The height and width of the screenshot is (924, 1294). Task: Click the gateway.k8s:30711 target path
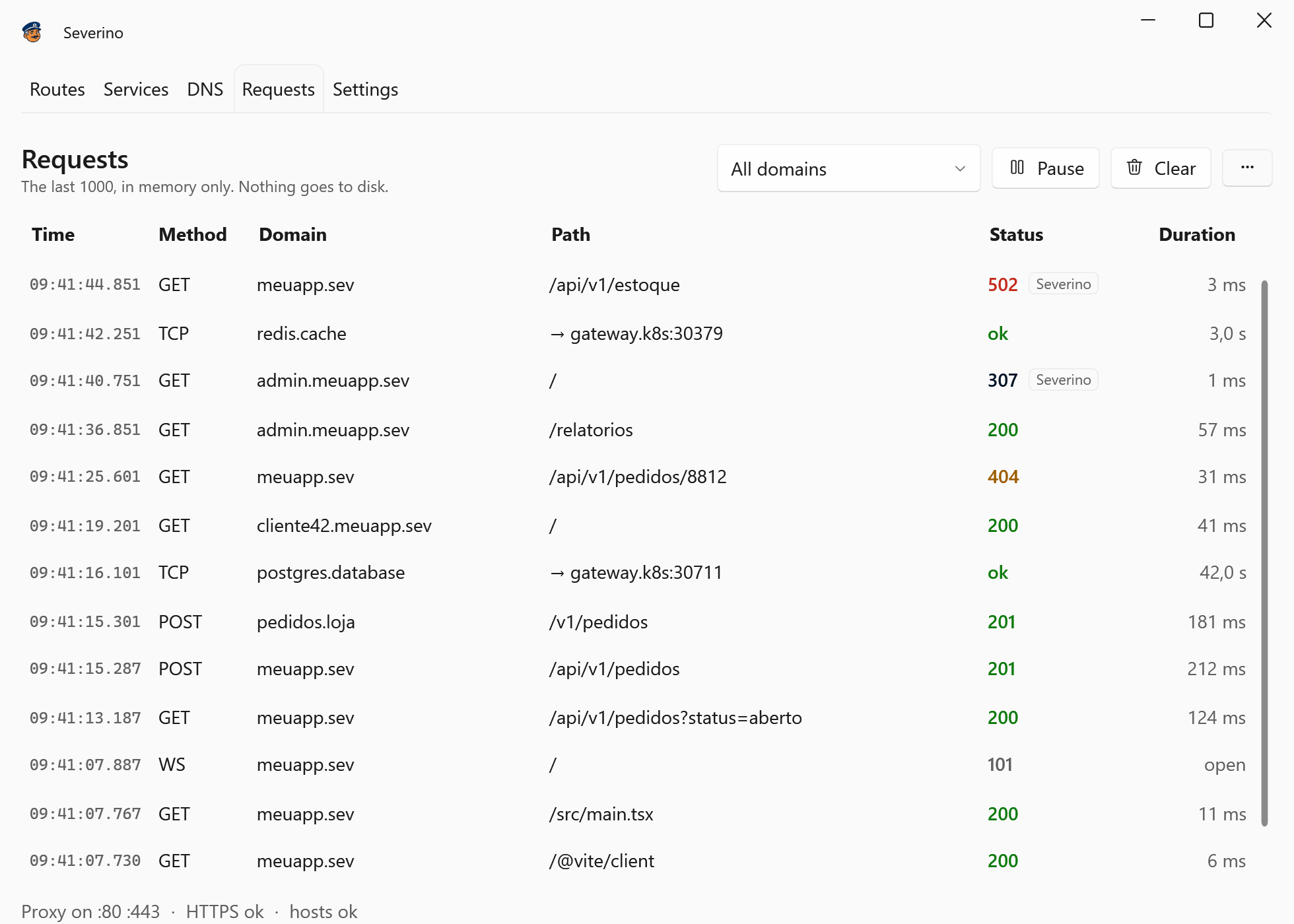(x=636, y=572)
